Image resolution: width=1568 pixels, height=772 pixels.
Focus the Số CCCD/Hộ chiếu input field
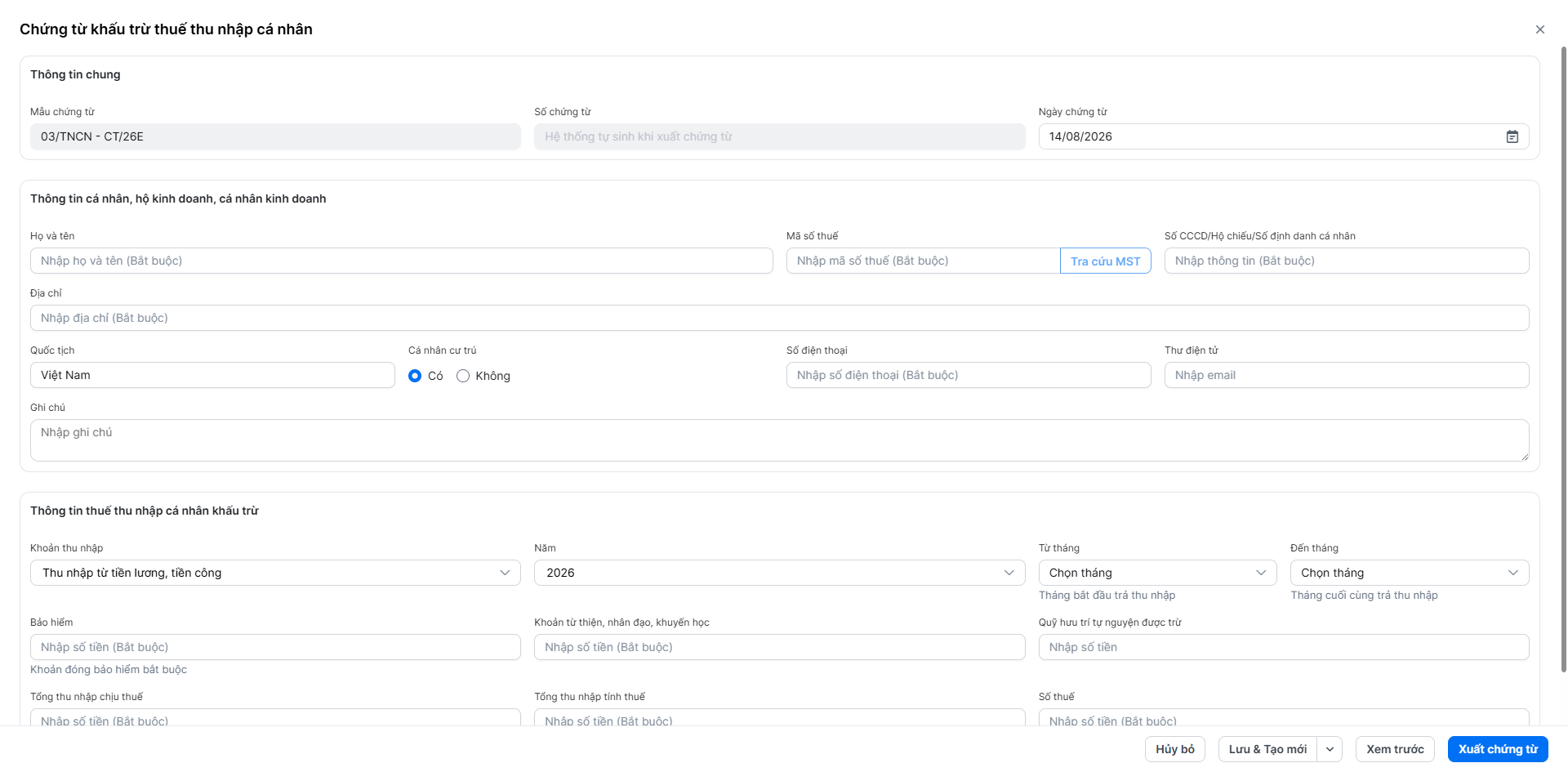coord(1347,261)
